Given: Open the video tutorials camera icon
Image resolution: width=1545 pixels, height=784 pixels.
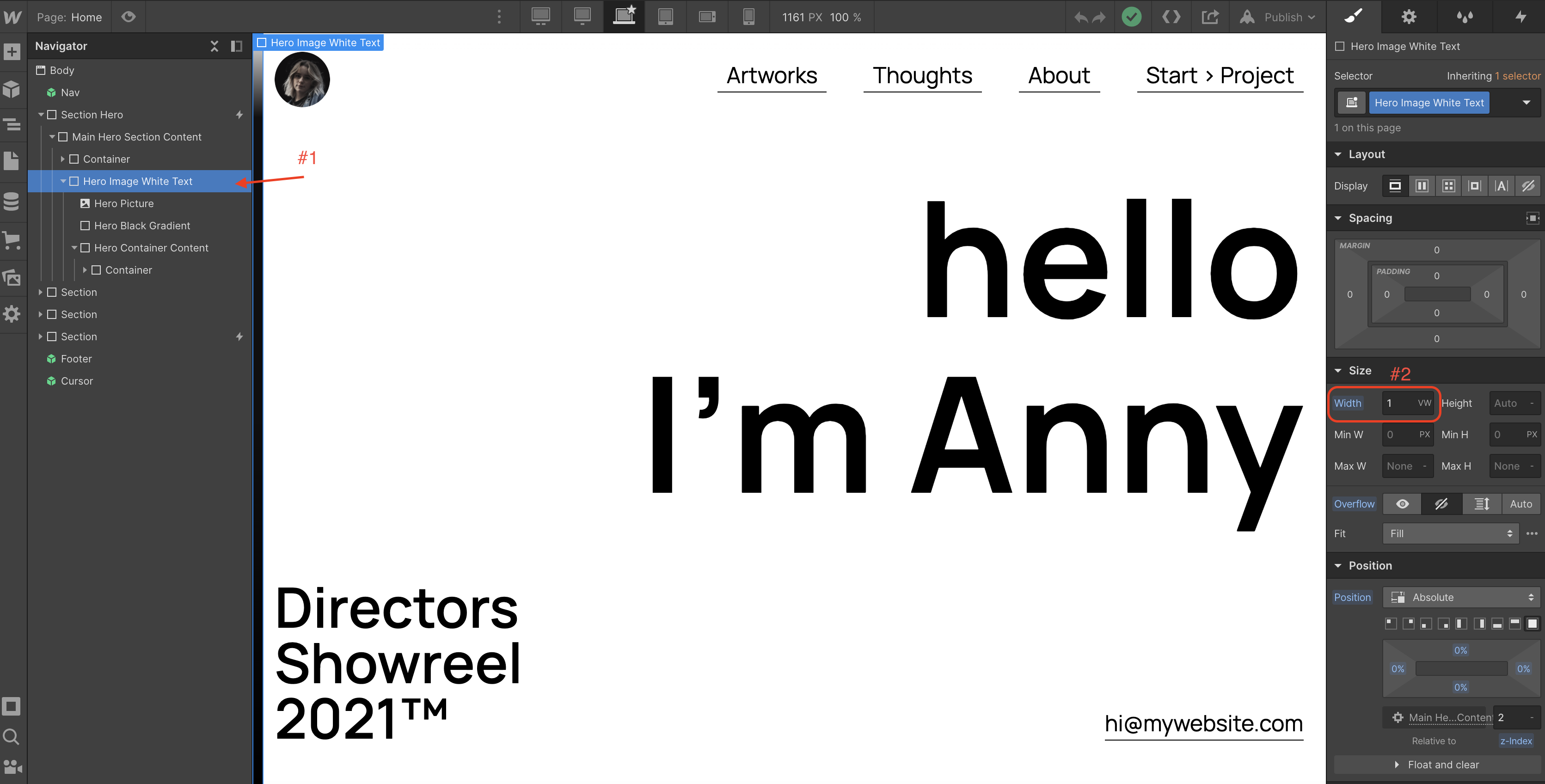Looking at the screenshot, I should coord(12,766).
